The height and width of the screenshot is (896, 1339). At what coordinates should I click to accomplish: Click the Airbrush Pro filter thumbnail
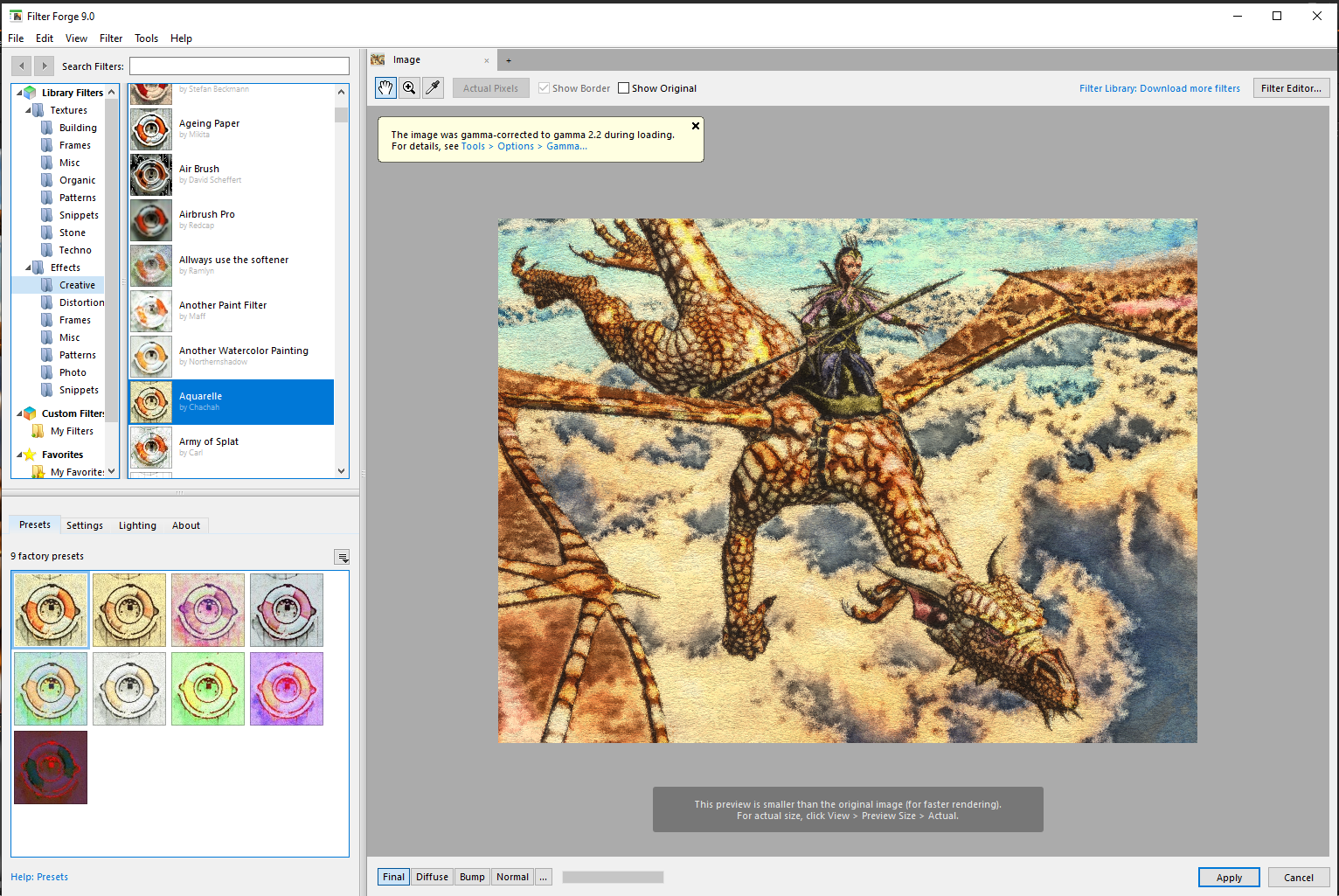(151, 220)
